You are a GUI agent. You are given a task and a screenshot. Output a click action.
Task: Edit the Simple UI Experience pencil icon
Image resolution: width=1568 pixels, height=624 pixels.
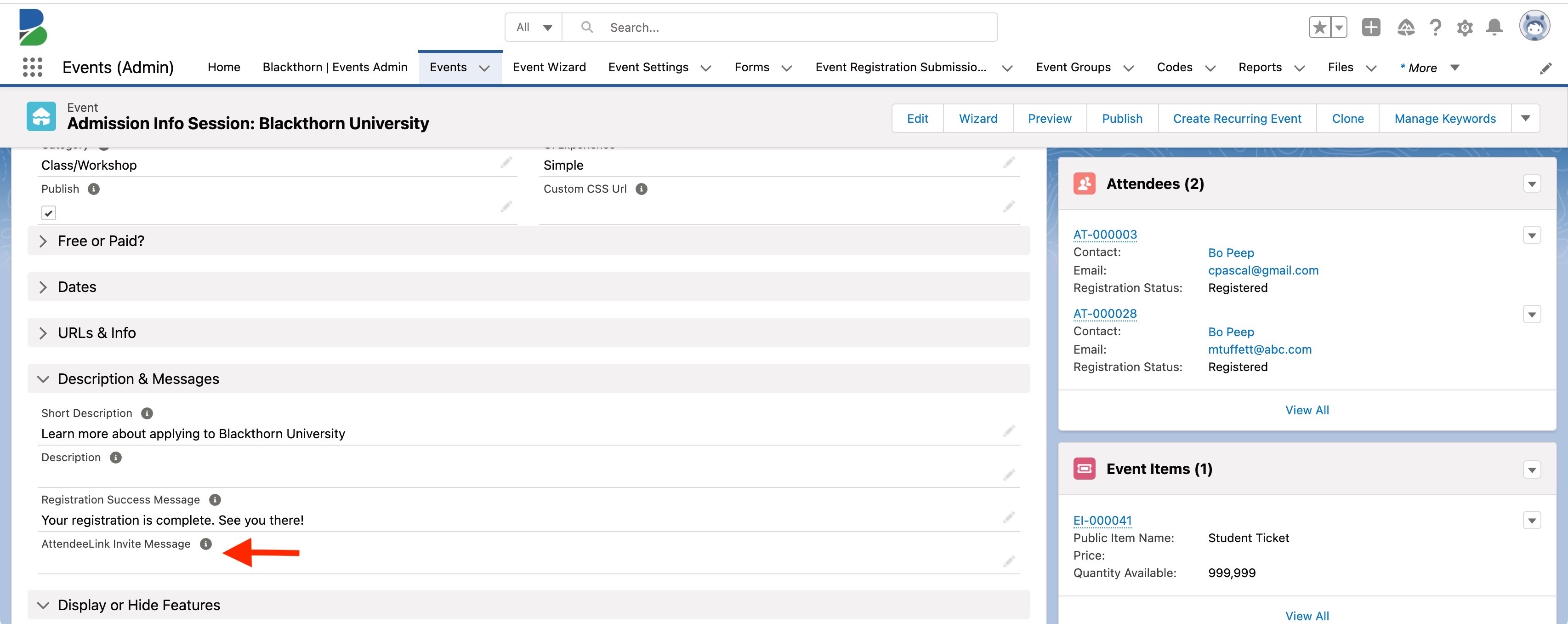(x=1009, y=162)
